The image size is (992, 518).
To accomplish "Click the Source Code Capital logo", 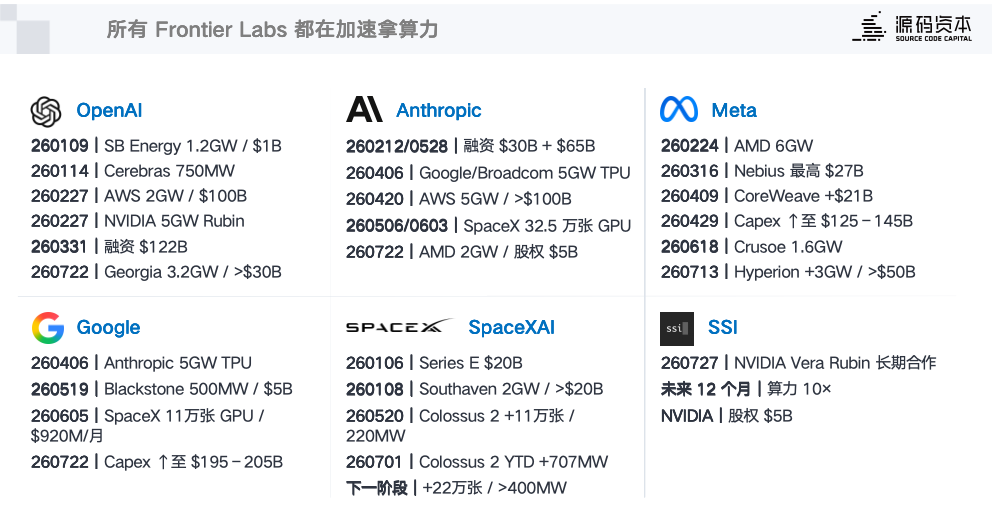I will point(912,27).
